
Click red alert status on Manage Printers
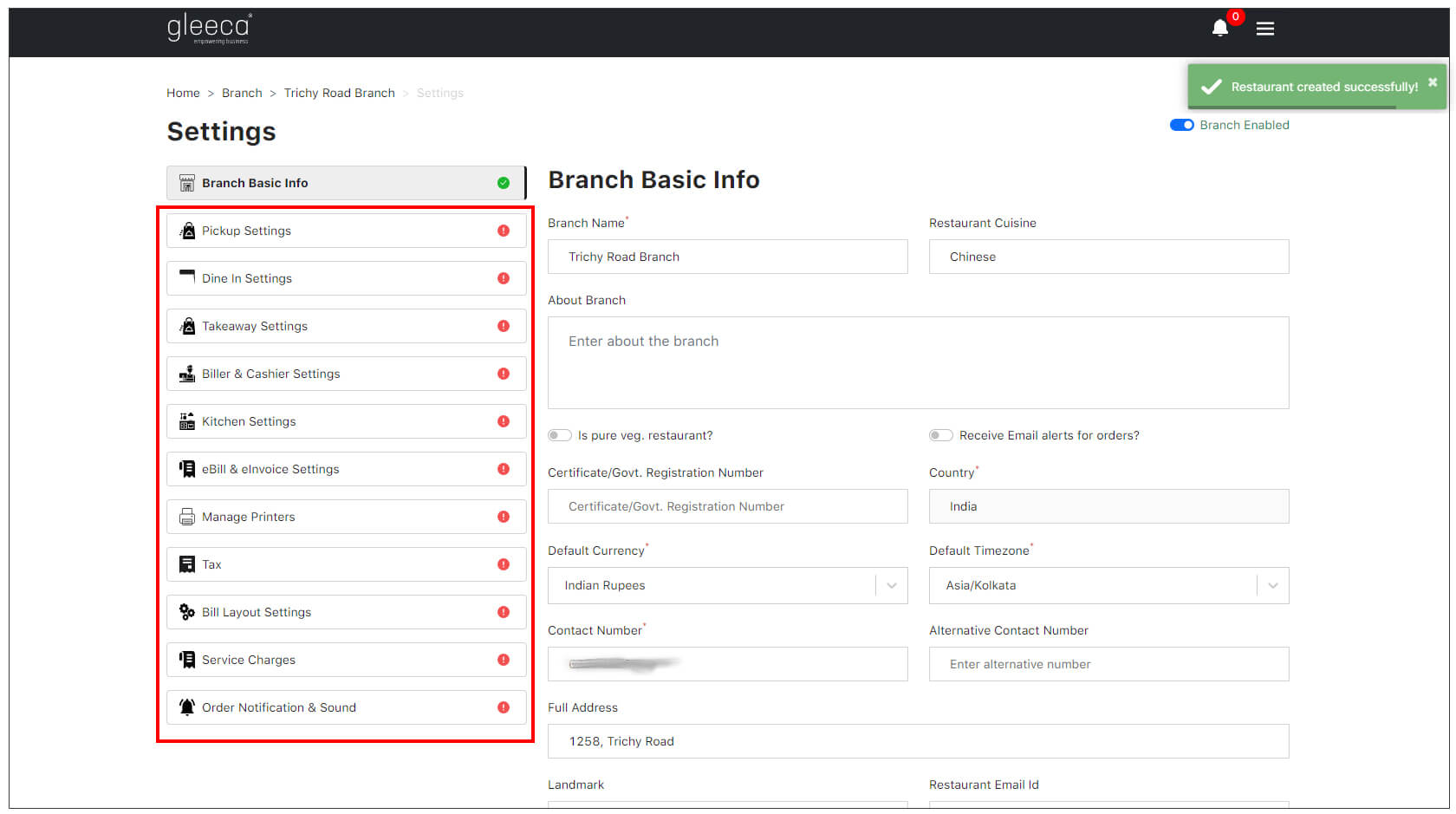click(504, 517)
